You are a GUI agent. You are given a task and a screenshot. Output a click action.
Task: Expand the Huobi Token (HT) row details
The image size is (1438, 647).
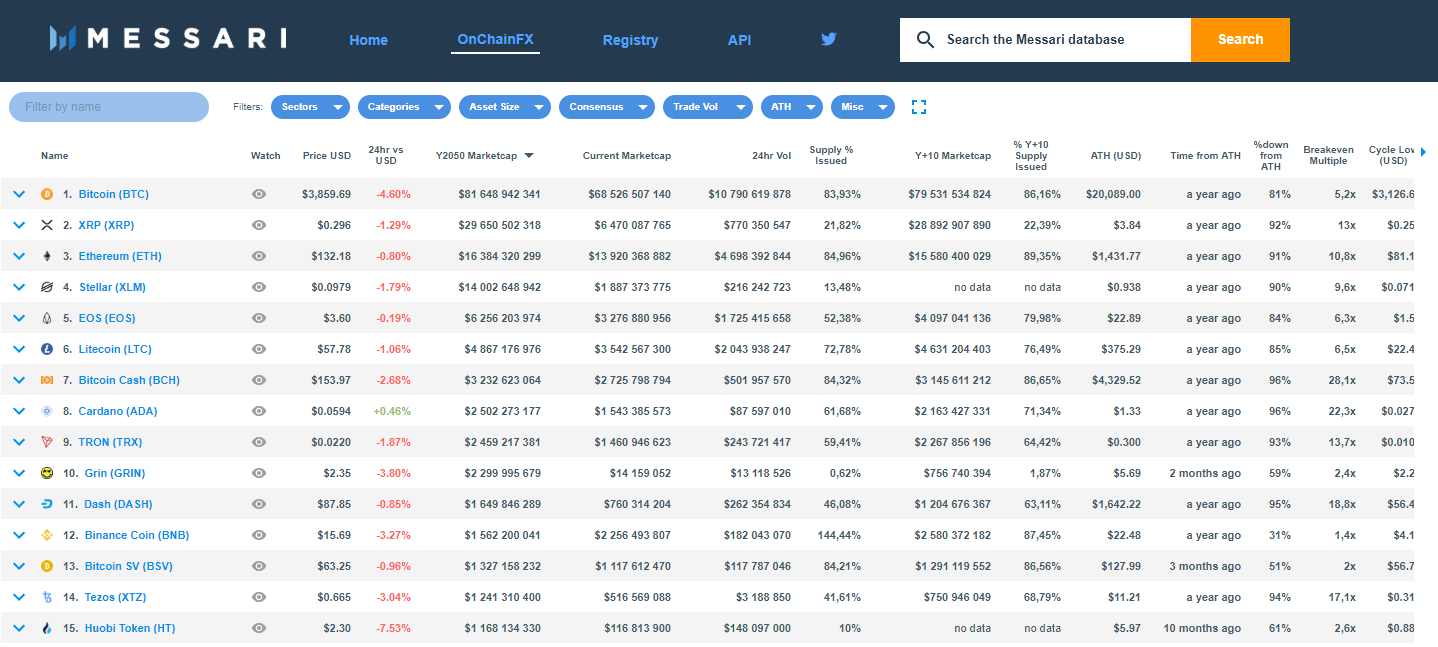click(18, 628)
